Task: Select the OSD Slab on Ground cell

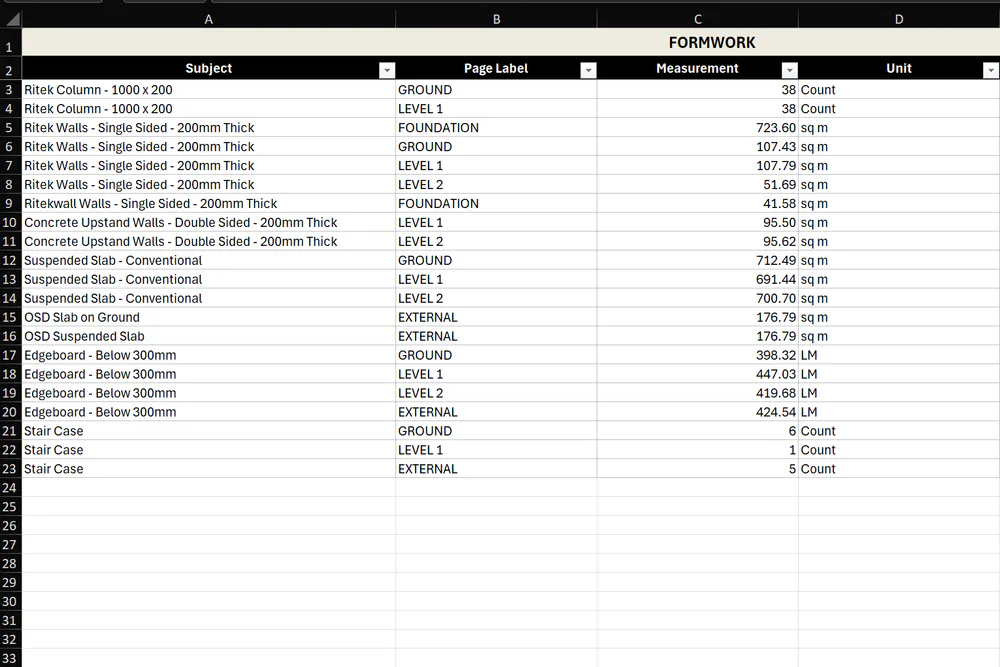Action: pos(209,318)
